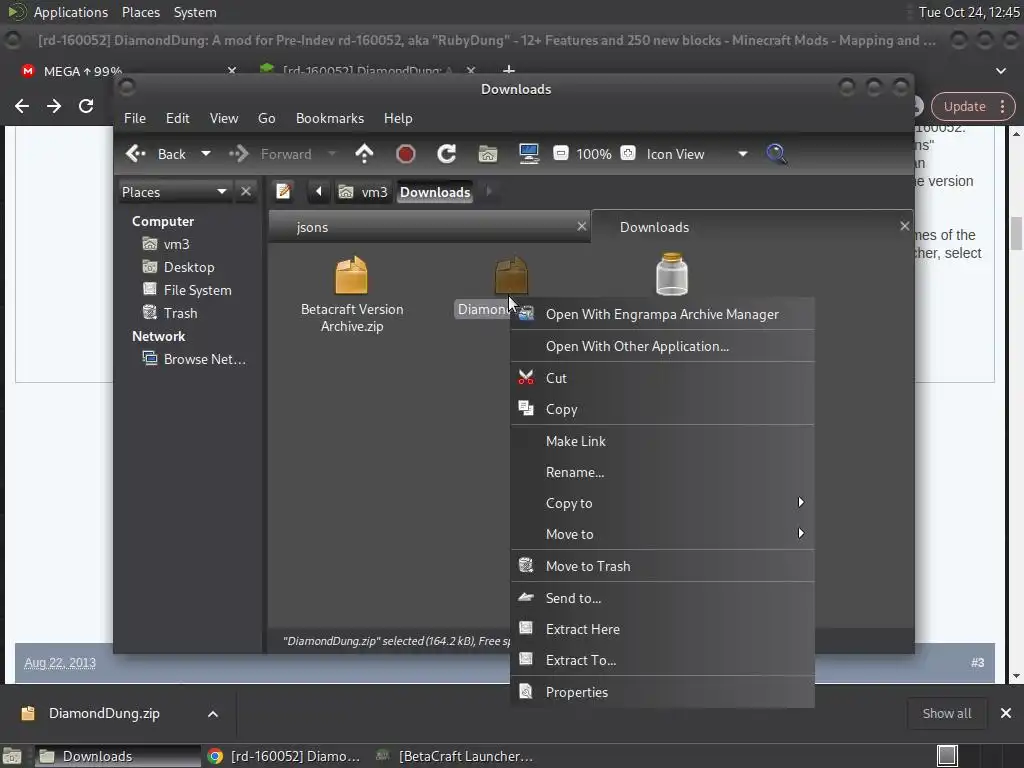Close the Places side pane
1024x768 pixels.
point(246,191)
